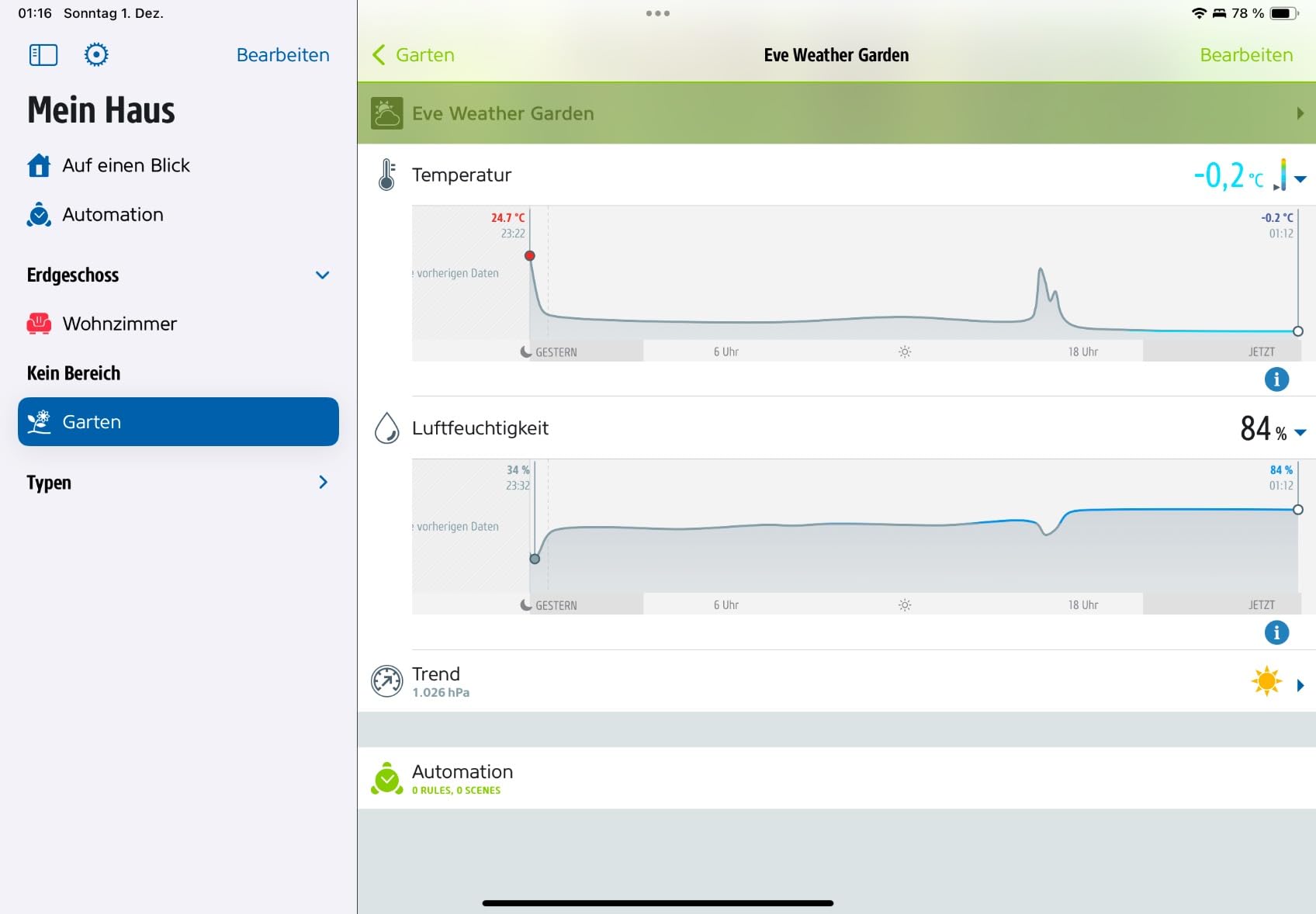Tap the Wohnzimmer sofa icon
The height and width of the screenshot is (914, 1316).
click(39, 324)
